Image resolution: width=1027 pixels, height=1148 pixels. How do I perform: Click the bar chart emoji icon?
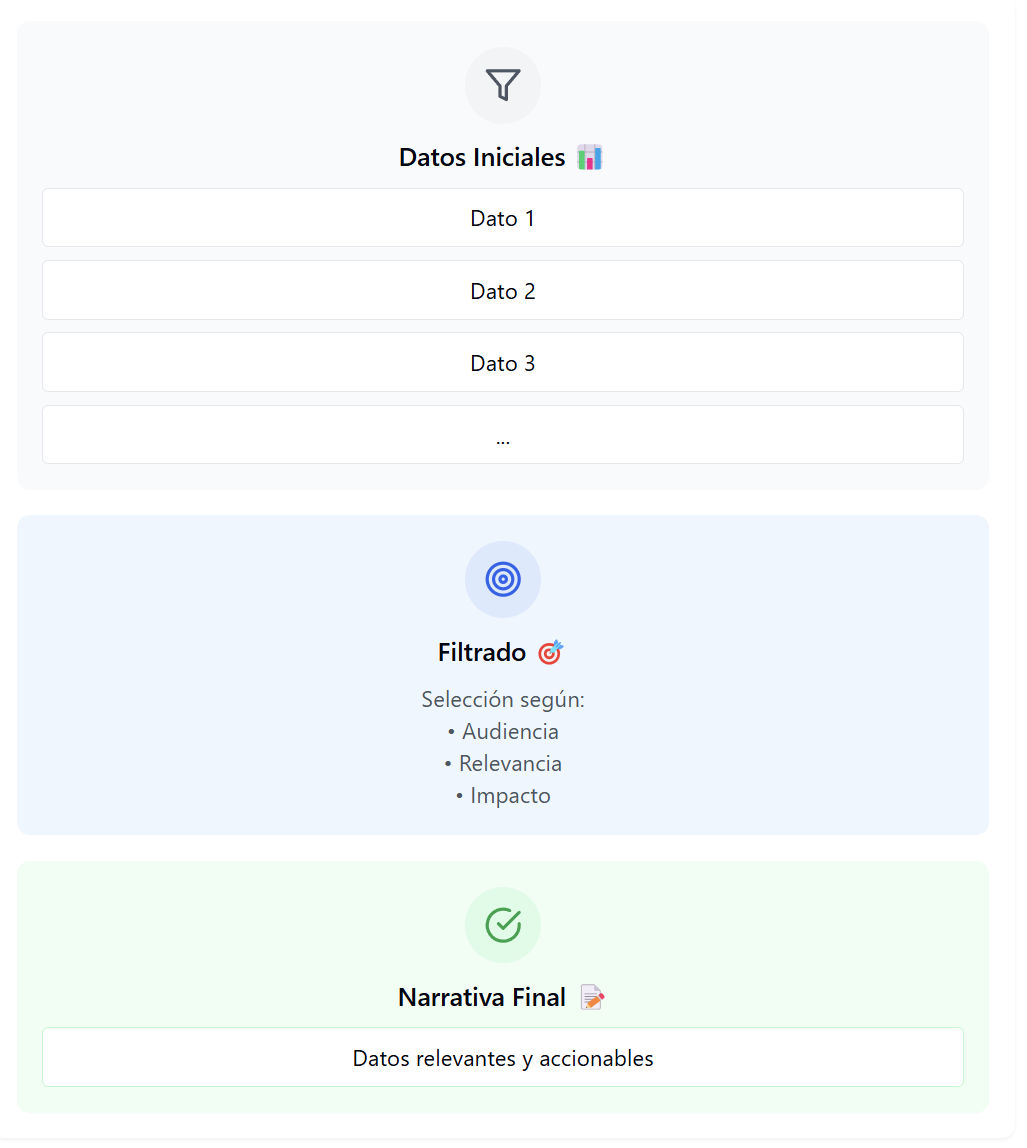(590, 158)
